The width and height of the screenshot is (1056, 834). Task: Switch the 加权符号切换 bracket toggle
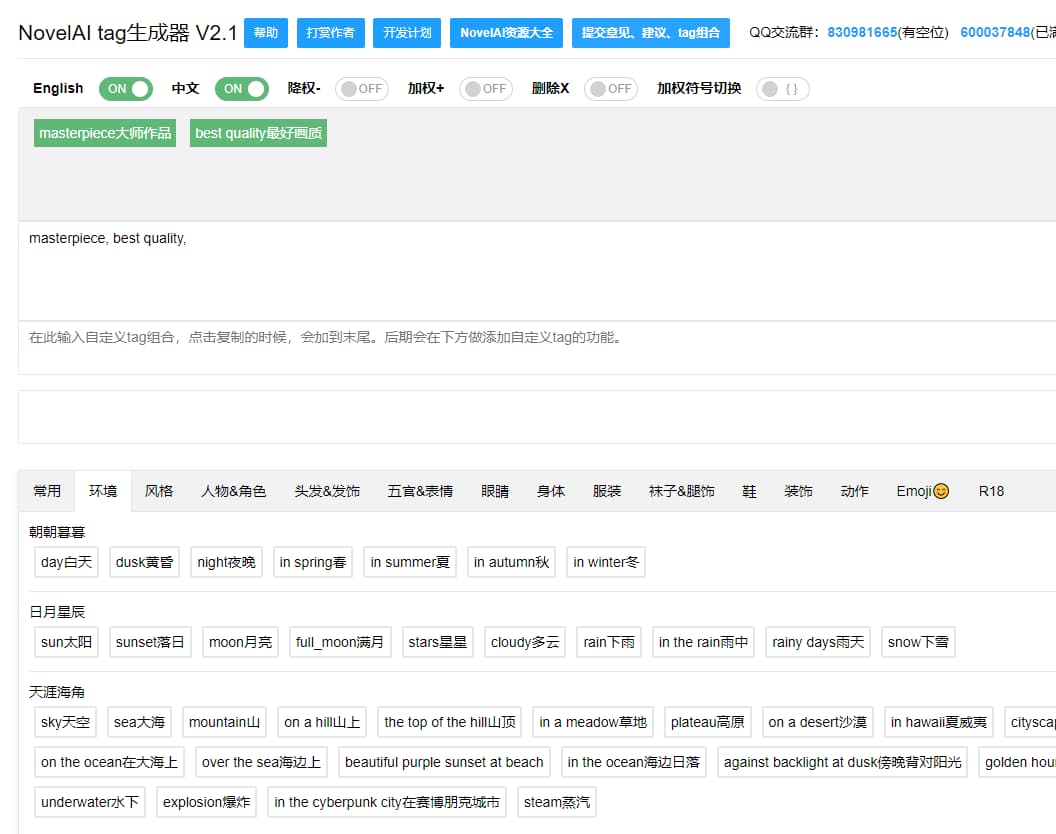pos(782,89)
